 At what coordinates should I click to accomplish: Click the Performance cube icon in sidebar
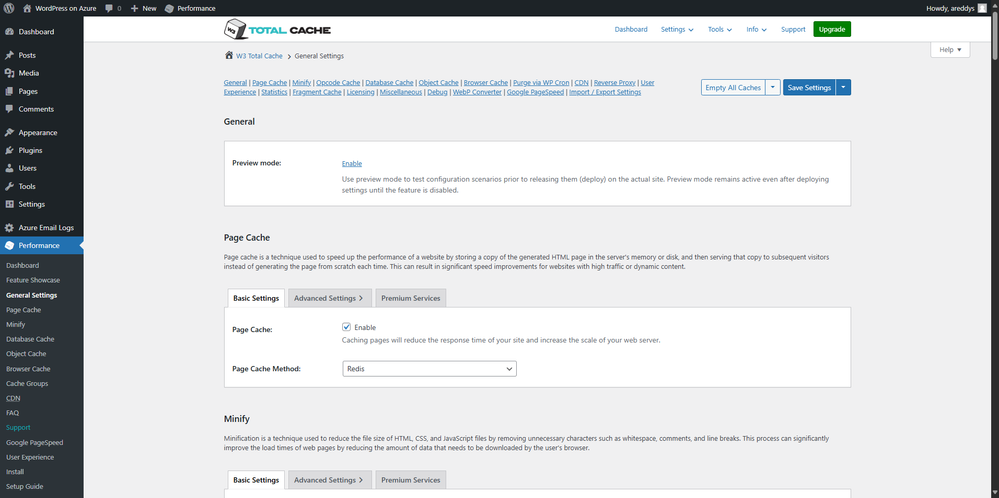pyautogui.click(x=10, y=246)
